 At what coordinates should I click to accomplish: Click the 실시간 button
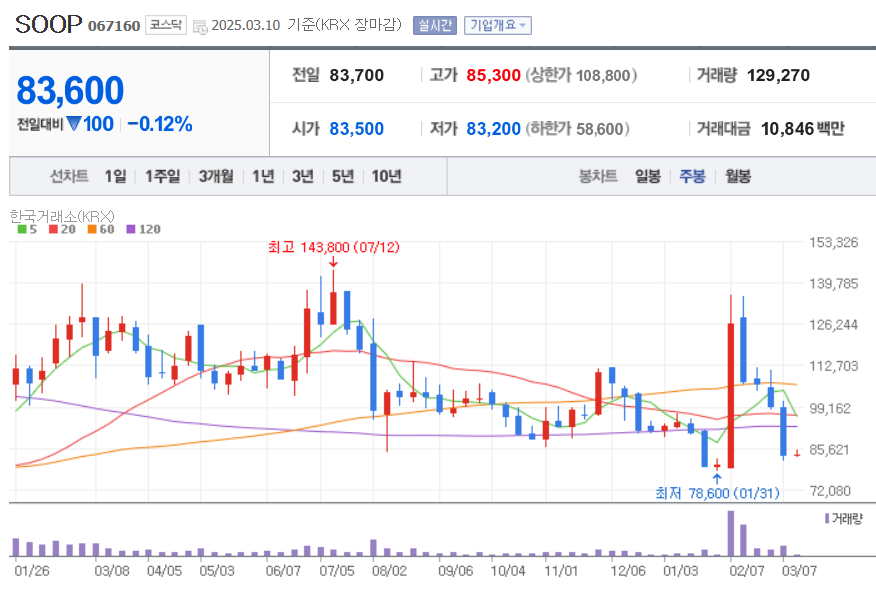click(435, 26)
